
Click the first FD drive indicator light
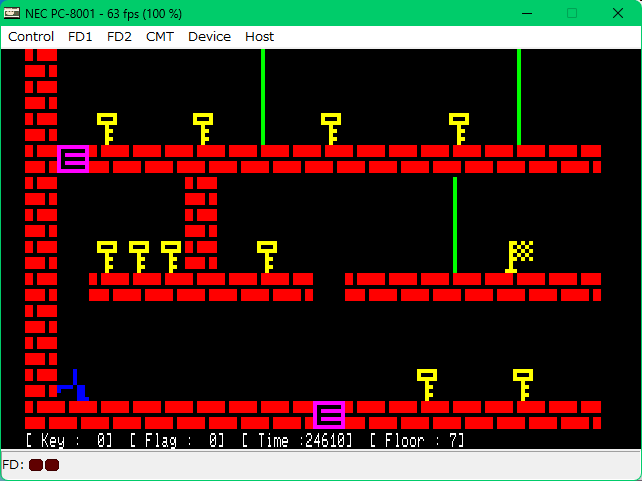pyautogui.click(x=36, y=465)
